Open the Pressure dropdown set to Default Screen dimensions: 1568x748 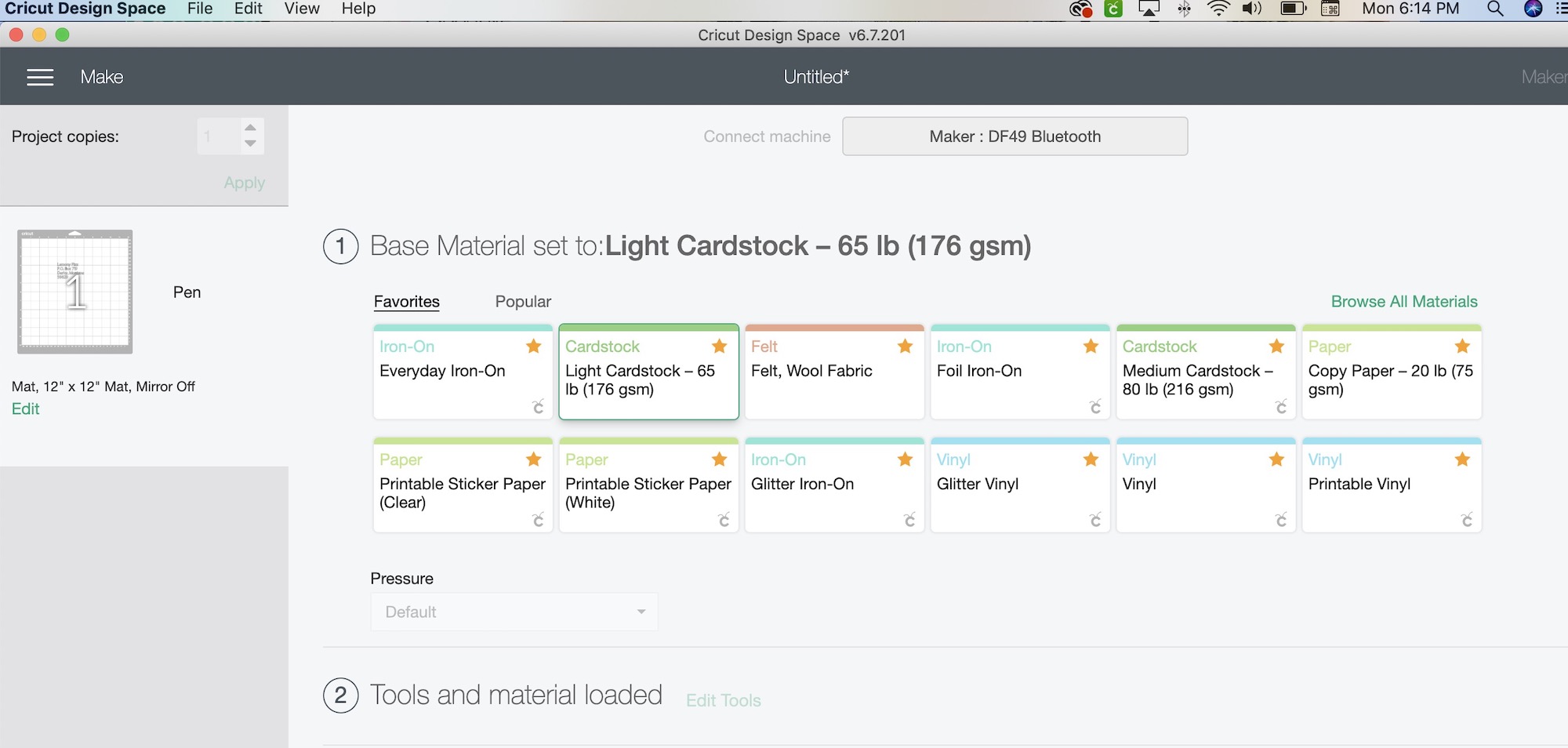point(514,612)
